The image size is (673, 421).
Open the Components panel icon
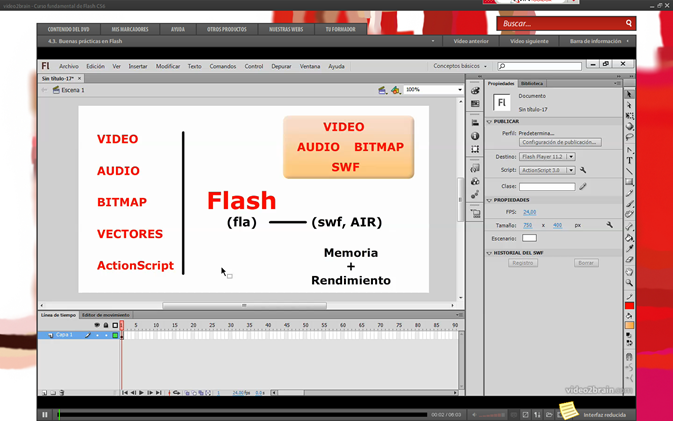pyautogui.click(x=475, y=182)
